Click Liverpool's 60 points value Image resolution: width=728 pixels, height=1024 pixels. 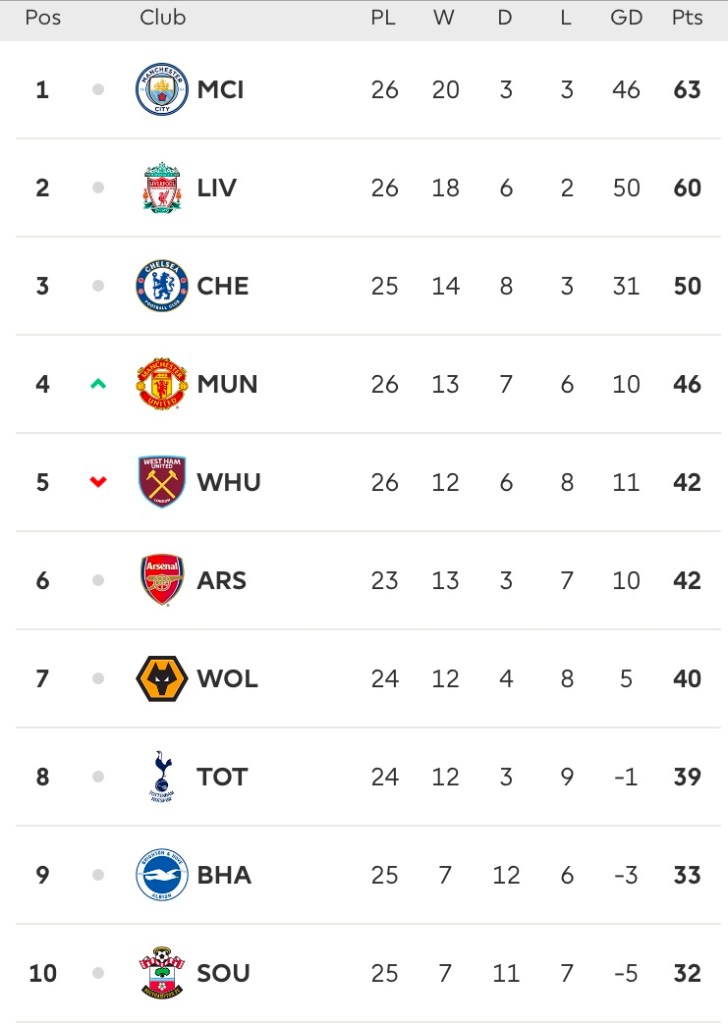pos(687,188)
